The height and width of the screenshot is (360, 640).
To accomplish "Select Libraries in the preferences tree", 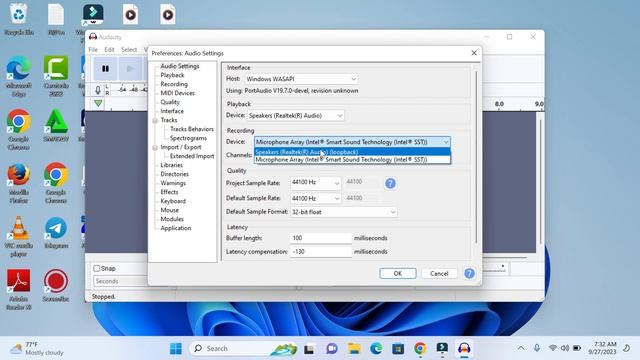I will 171,165.
